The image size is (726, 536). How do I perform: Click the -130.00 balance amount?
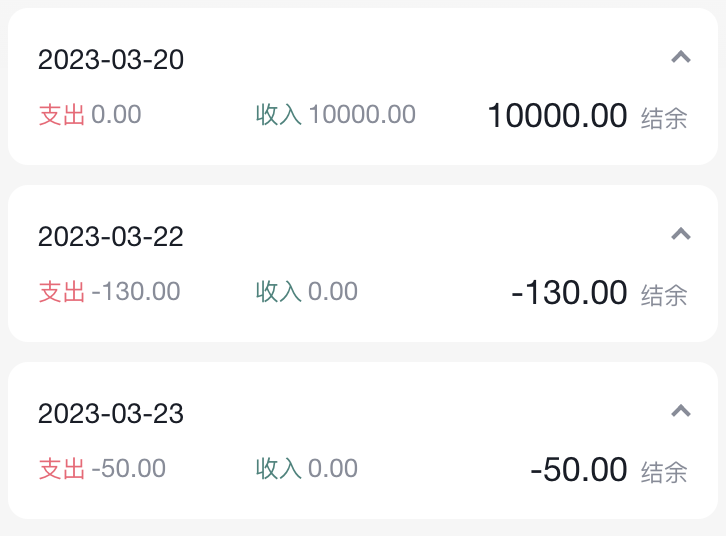tap(568, 293)
